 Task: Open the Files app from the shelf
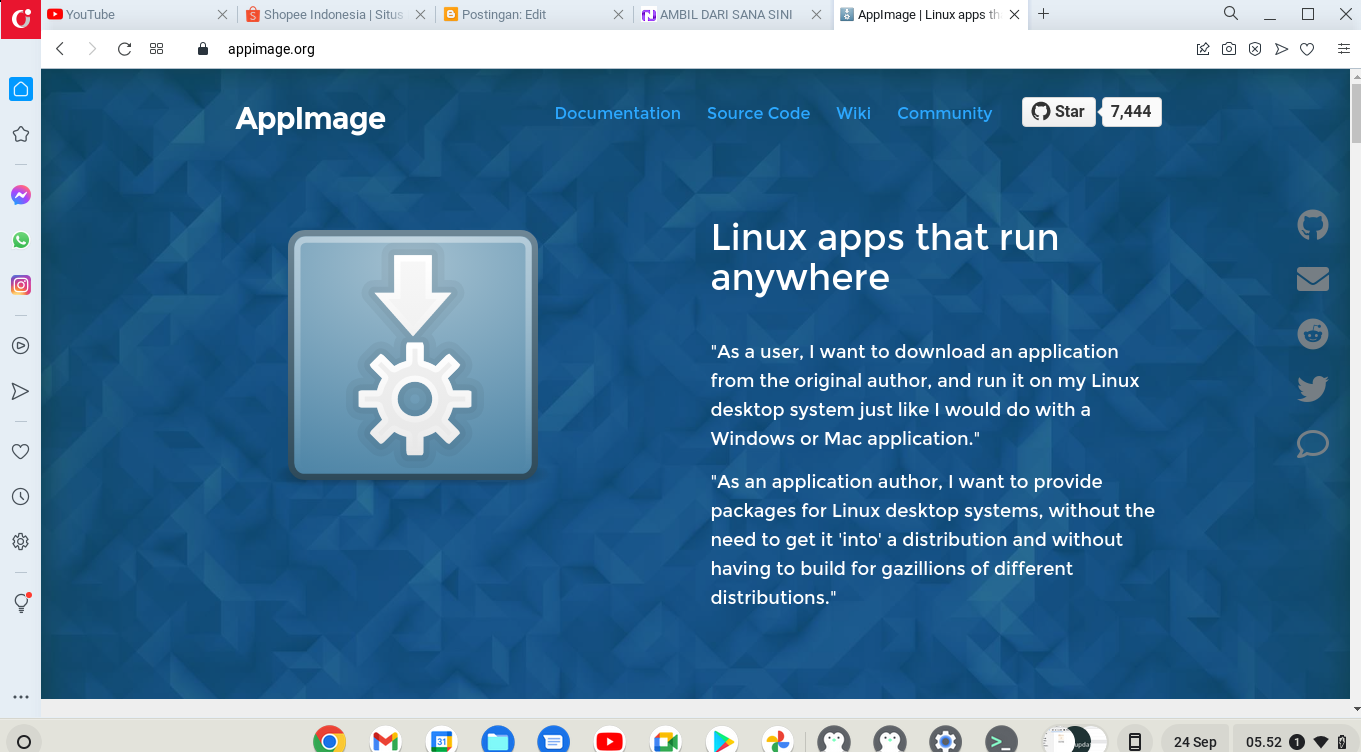(497, 741)
